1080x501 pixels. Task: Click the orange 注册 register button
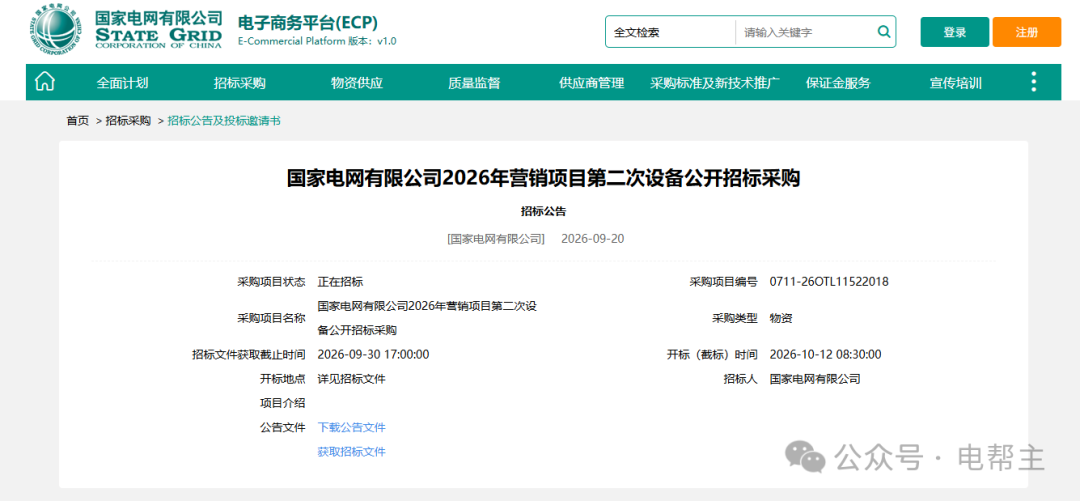click(x=1026, y=32)
